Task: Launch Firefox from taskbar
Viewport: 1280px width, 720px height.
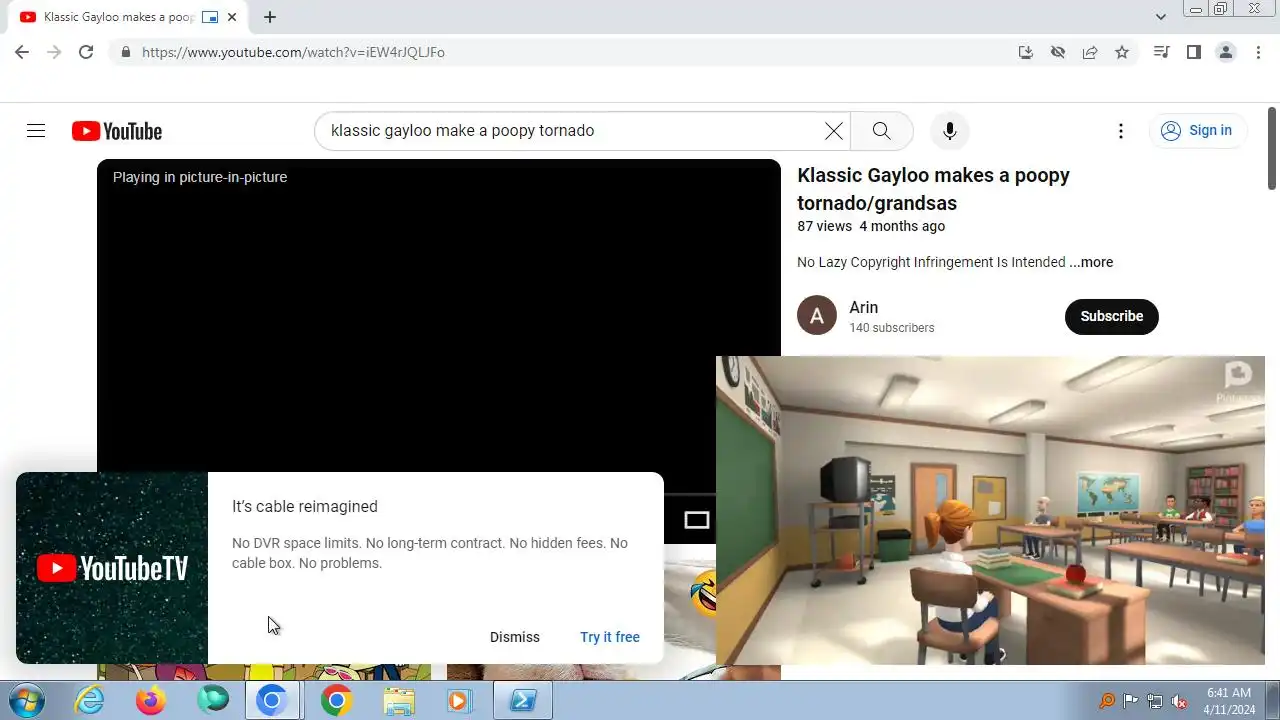Action: click(151, 701)
